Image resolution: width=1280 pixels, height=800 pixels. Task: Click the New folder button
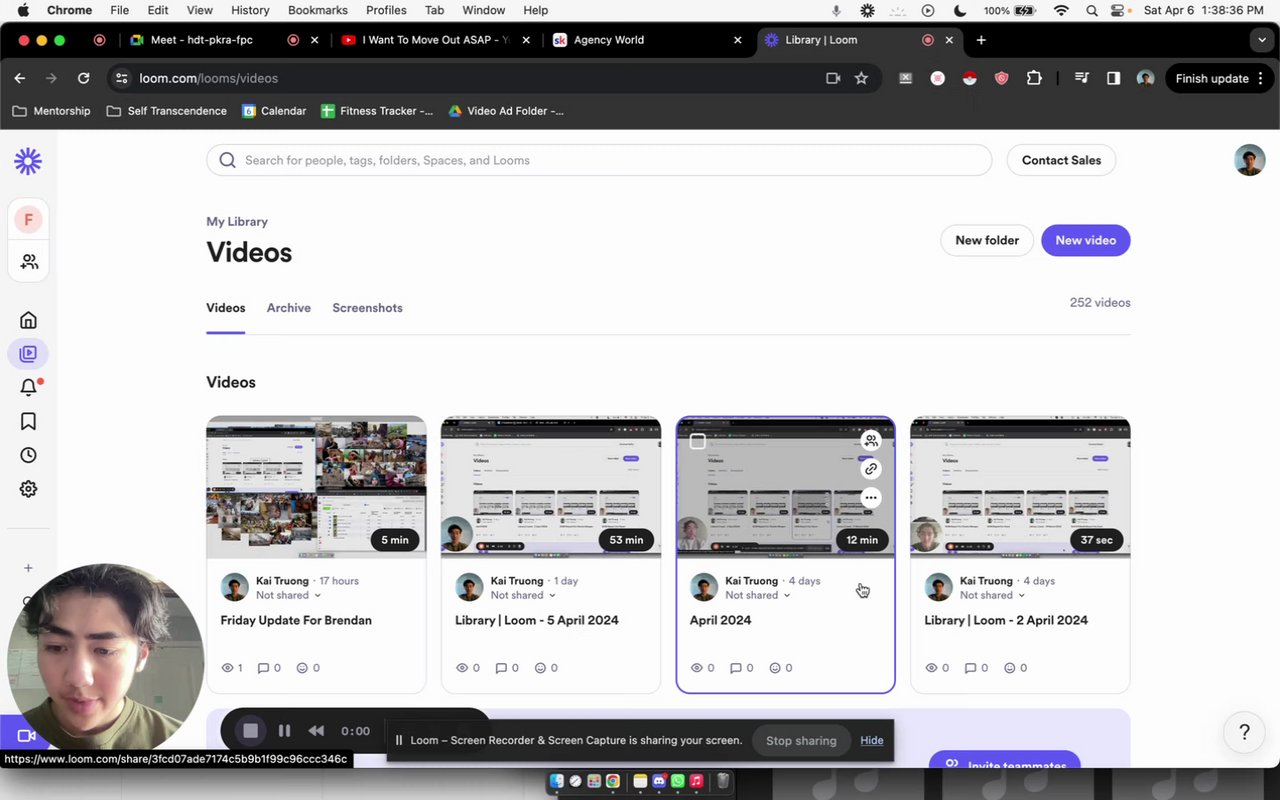coord(987,240)
